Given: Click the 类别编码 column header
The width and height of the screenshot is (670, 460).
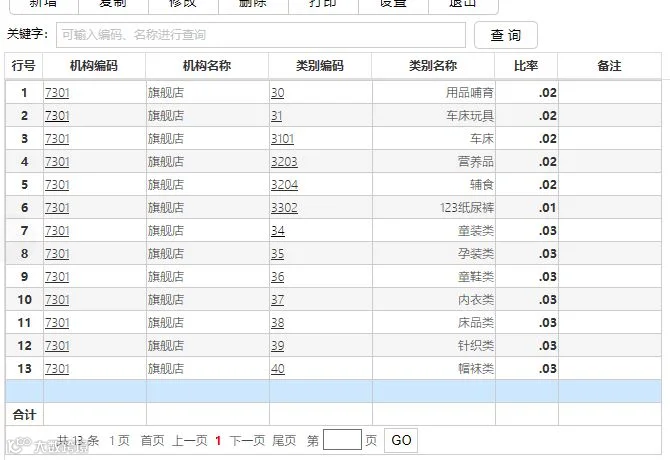Looking at the screenshot, I should coord(320,66).
